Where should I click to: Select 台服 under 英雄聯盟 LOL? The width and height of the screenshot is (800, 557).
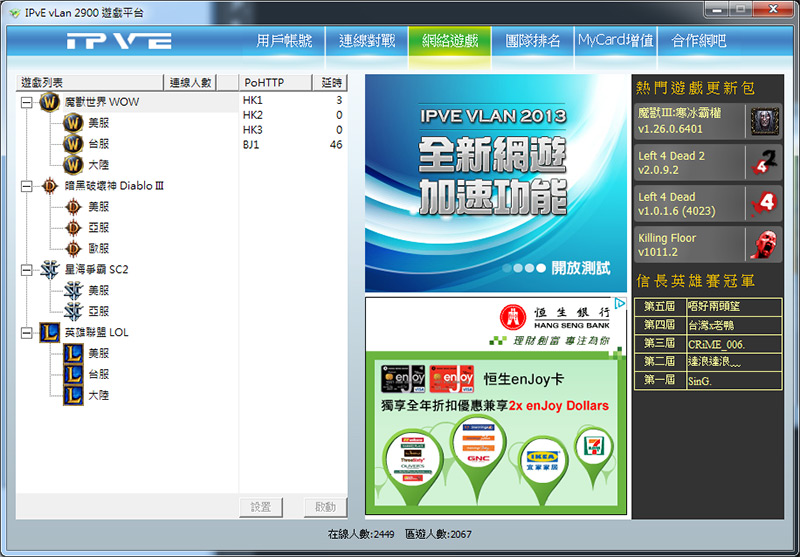[x=98, y=374]
